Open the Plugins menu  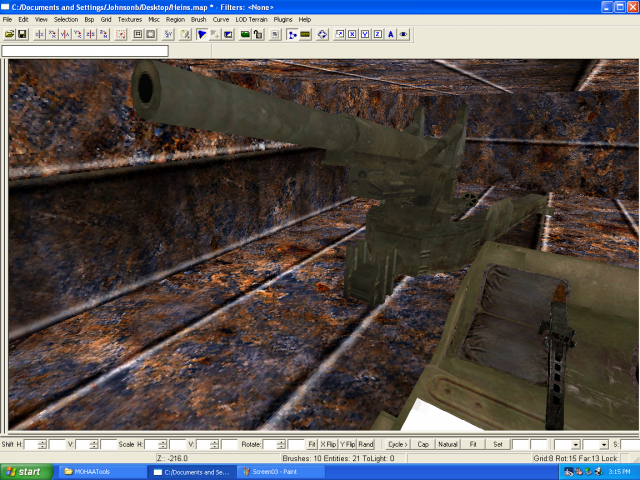coord(283,19)
